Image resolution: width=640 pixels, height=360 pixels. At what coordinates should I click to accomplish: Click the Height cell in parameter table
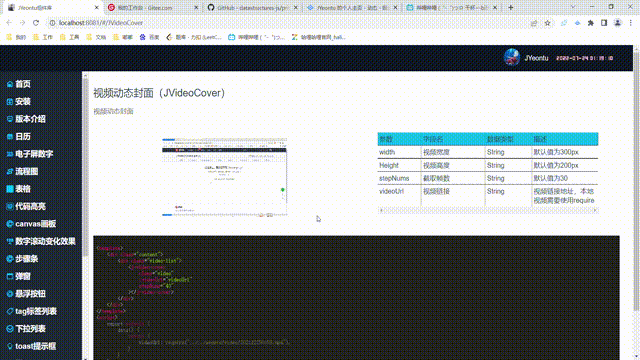tap(399, 165)
